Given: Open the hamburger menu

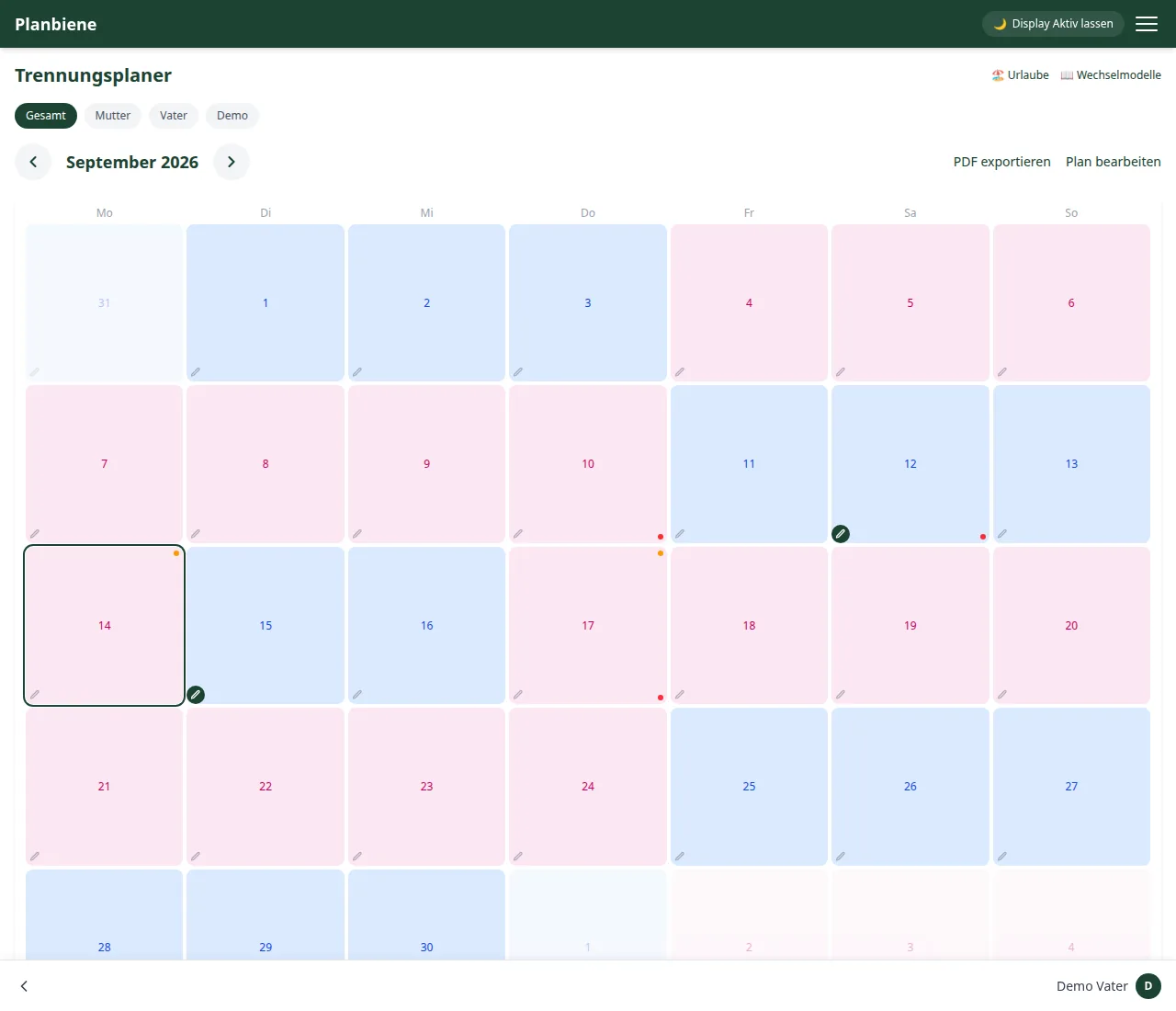Looking at the screenshot, I should pos(1147,24).
